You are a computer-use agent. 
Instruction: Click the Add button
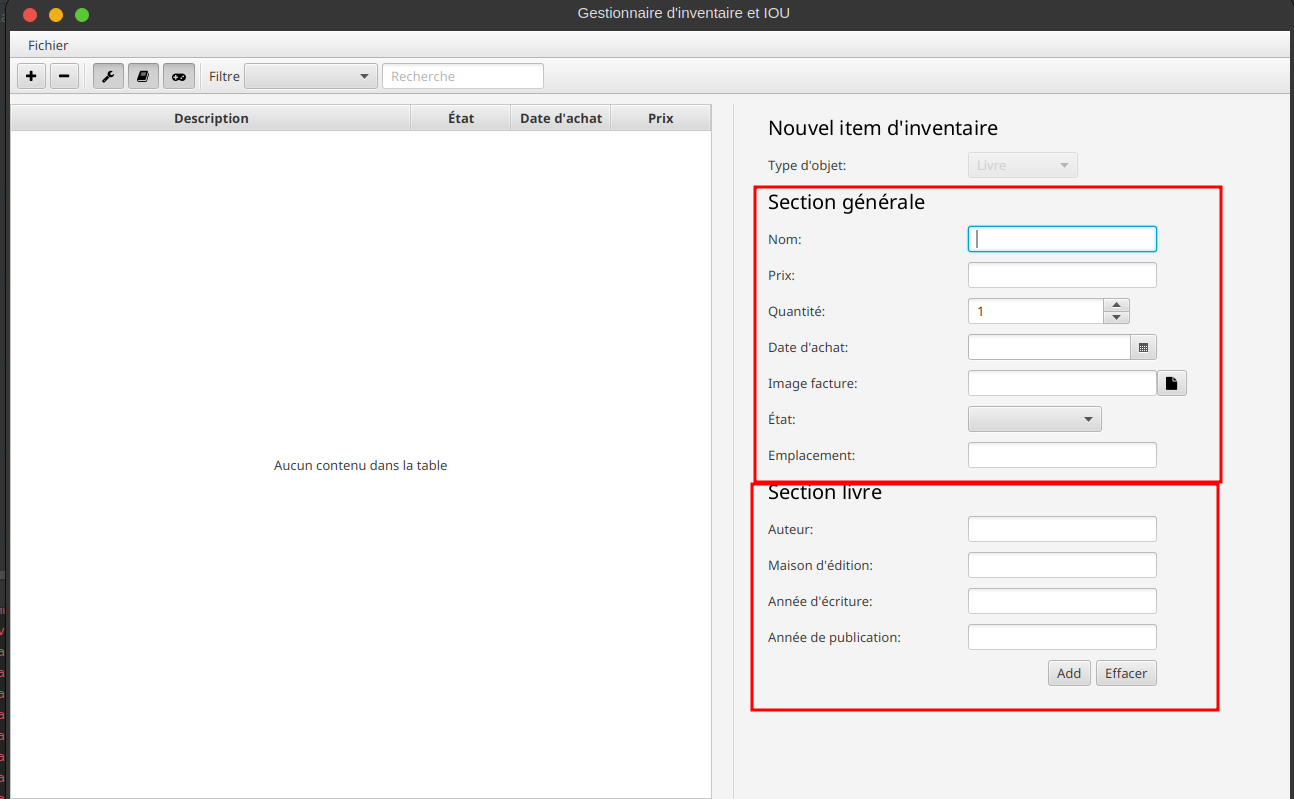click(x=1069, y=673)
